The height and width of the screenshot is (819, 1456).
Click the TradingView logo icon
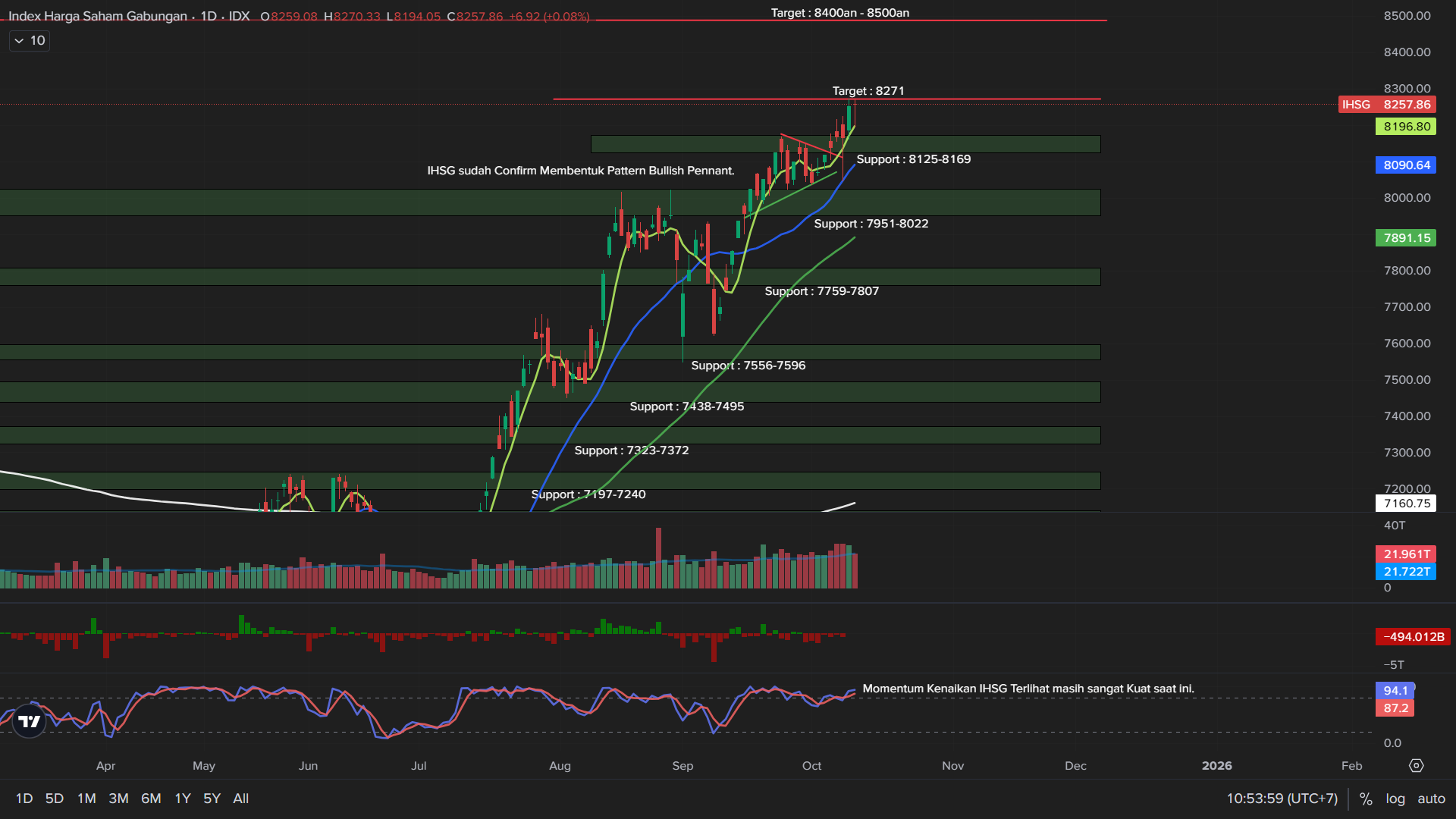pyautogui.click(x=30, y=721)
